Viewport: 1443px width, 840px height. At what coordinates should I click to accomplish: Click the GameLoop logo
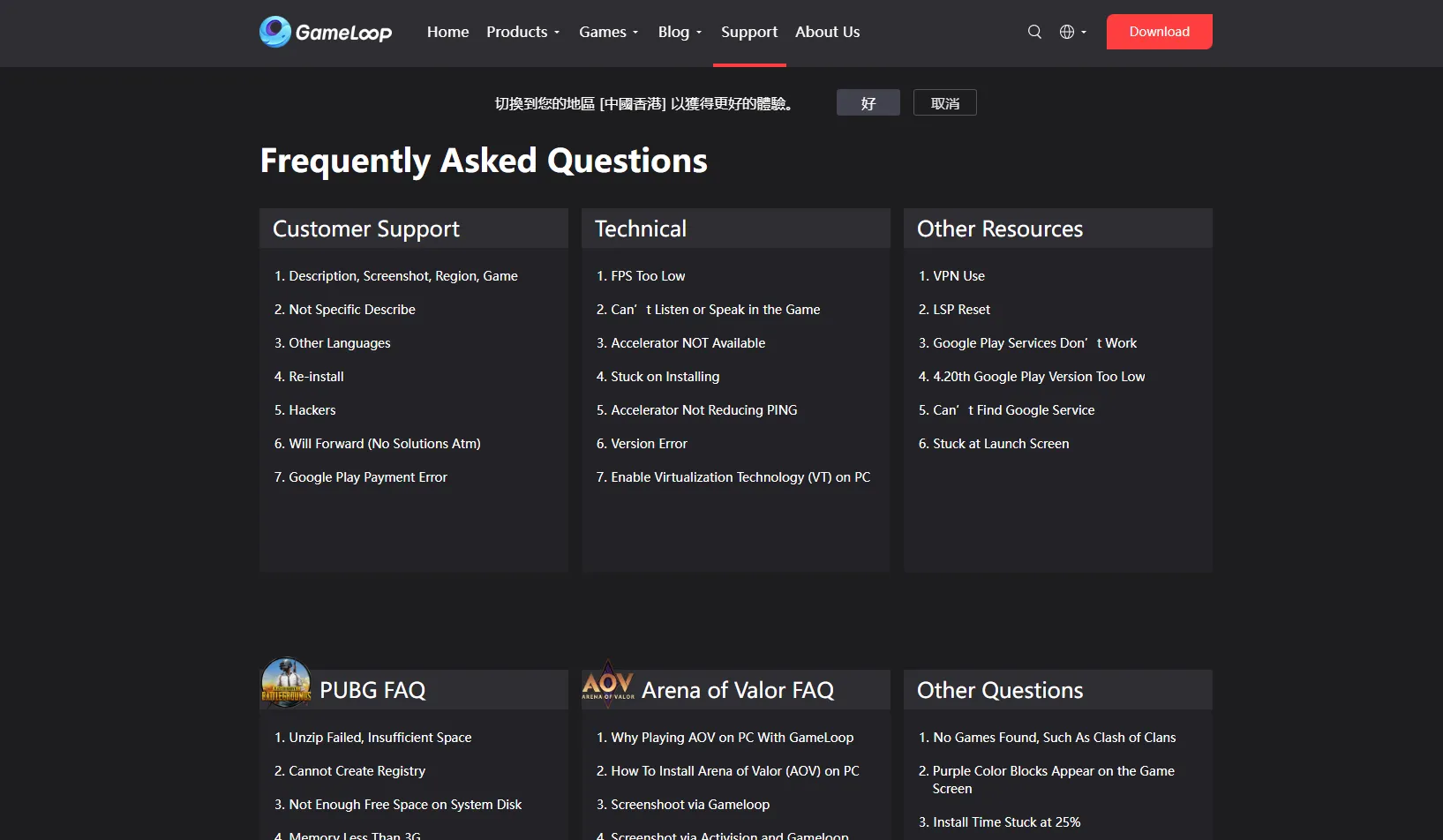326,32
